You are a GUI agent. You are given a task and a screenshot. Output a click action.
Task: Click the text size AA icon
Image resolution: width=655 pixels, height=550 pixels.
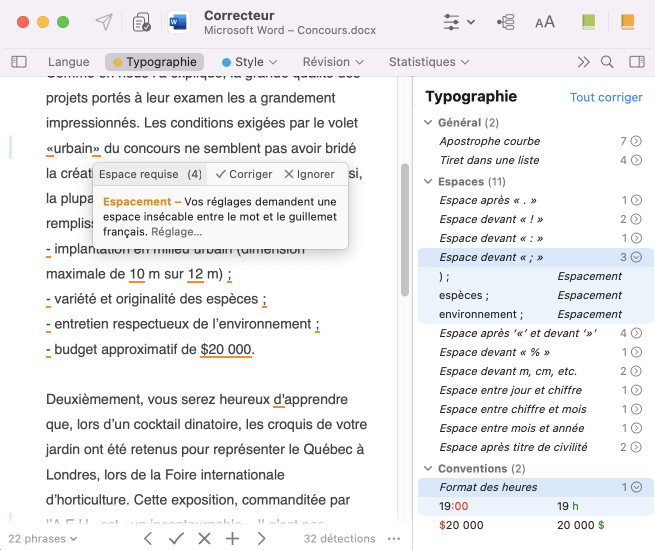click(x=545, y=22)
